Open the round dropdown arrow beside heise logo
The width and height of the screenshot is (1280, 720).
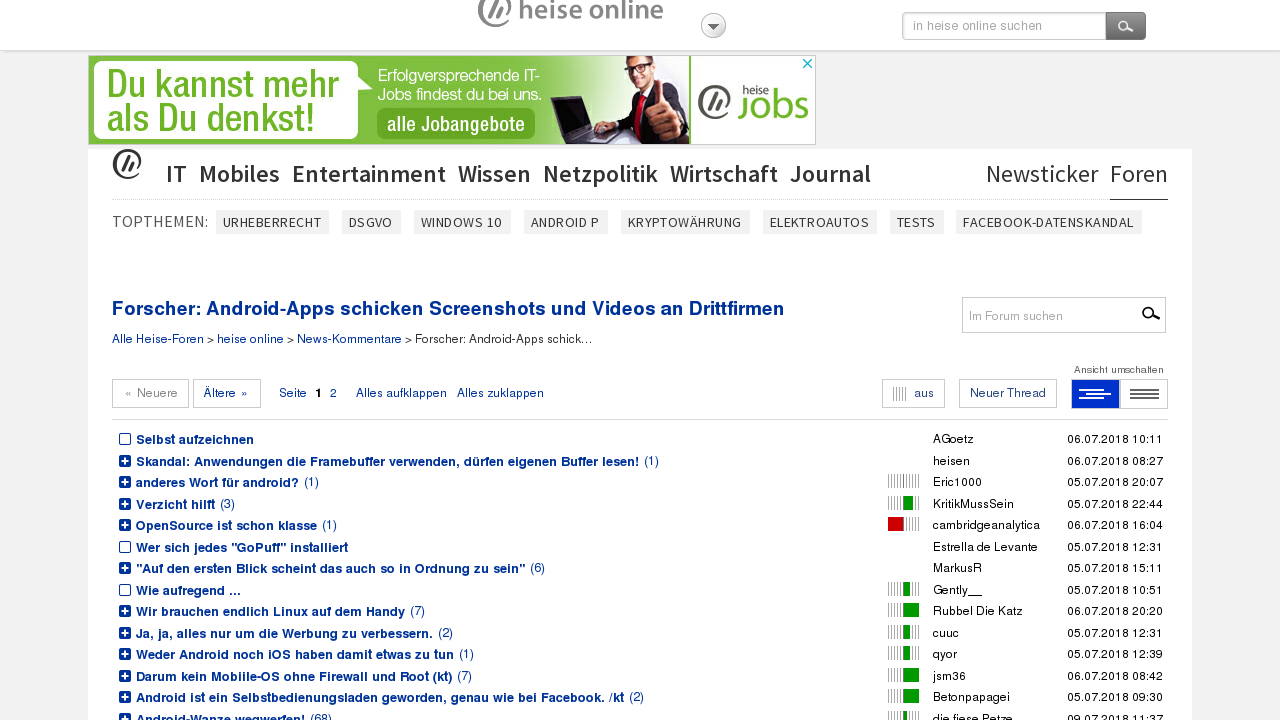click(713, 26)
